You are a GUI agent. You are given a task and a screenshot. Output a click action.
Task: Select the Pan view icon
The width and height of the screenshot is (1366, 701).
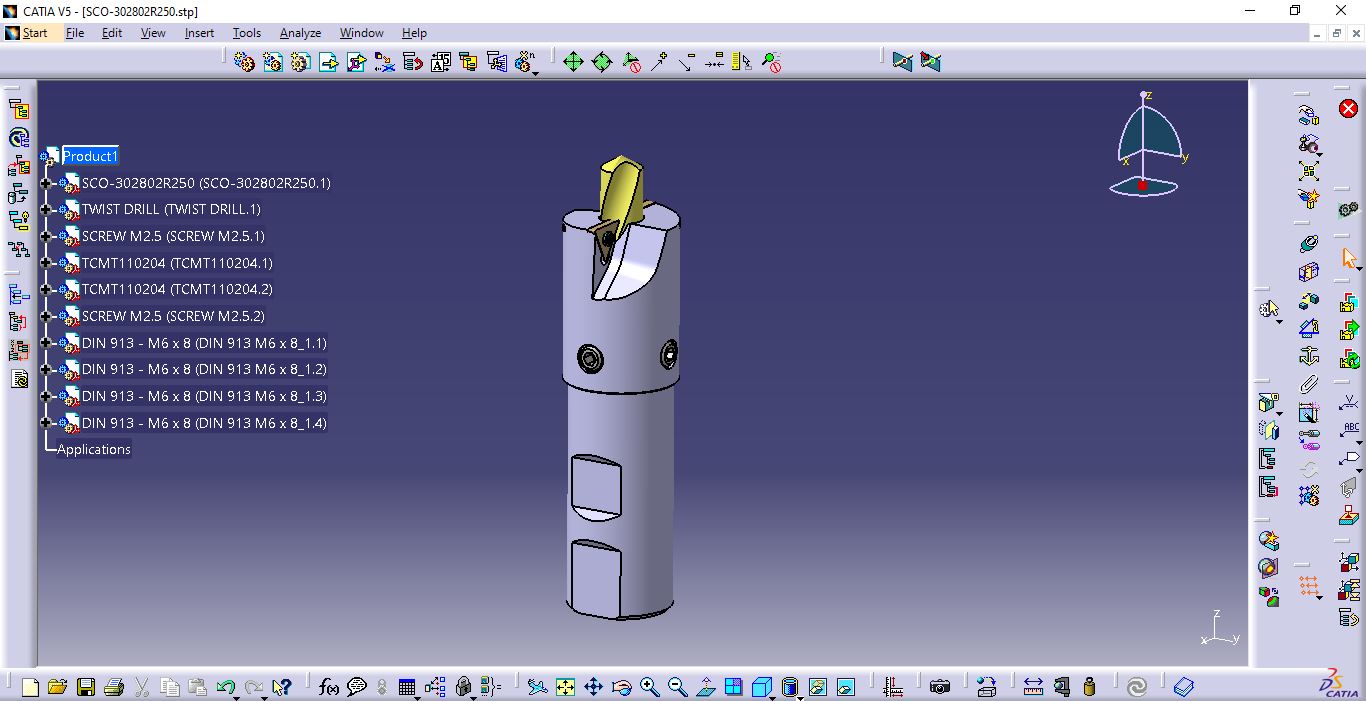point(593,687)
